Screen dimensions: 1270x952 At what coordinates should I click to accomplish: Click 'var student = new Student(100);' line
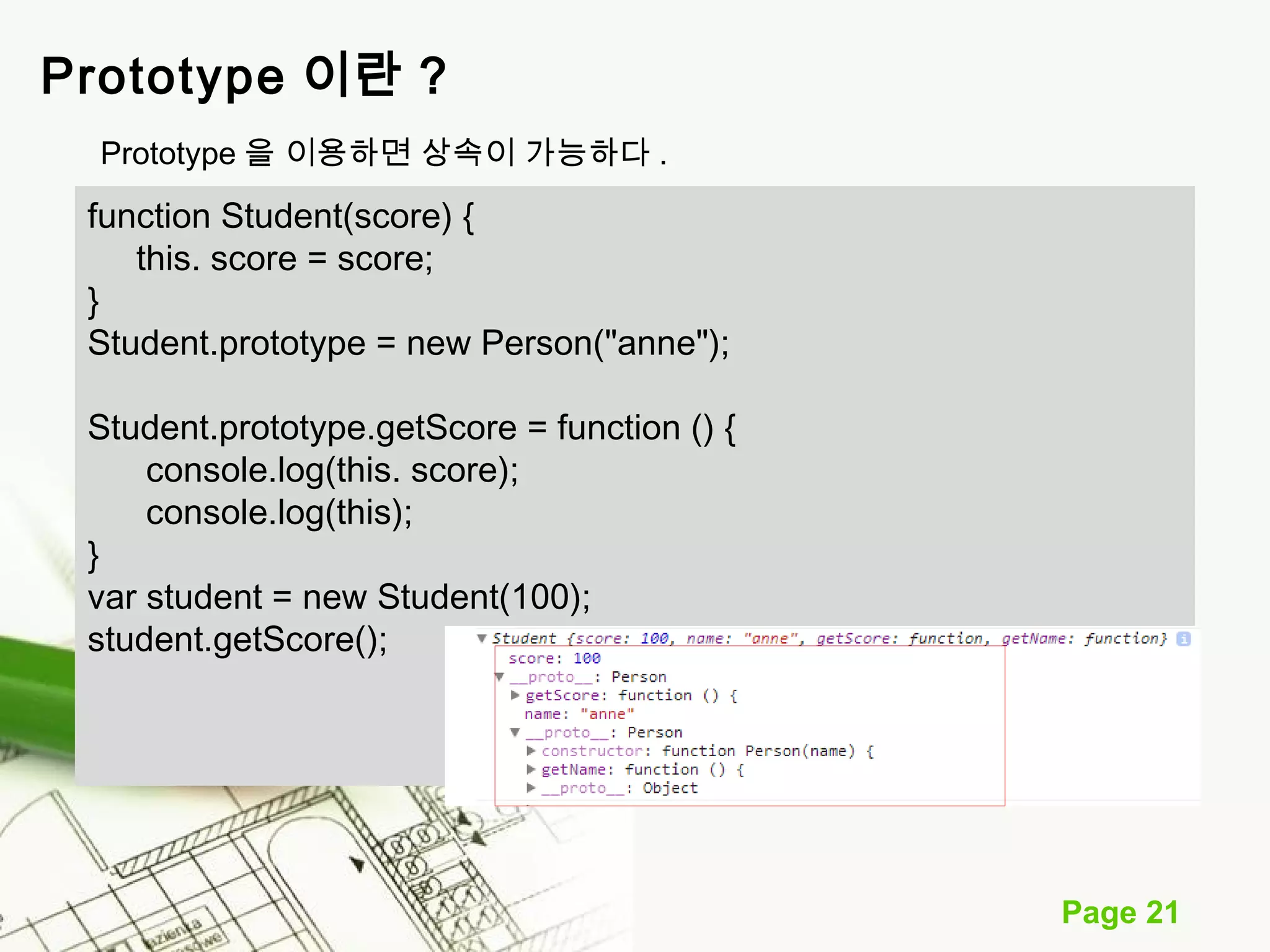click(339, 597)
